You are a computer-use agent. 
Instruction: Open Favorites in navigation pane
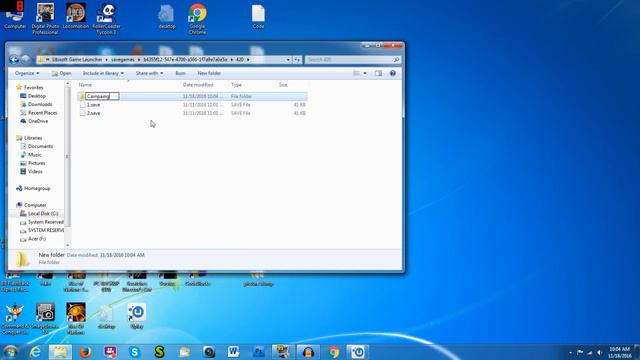click(x=33, y=87)
